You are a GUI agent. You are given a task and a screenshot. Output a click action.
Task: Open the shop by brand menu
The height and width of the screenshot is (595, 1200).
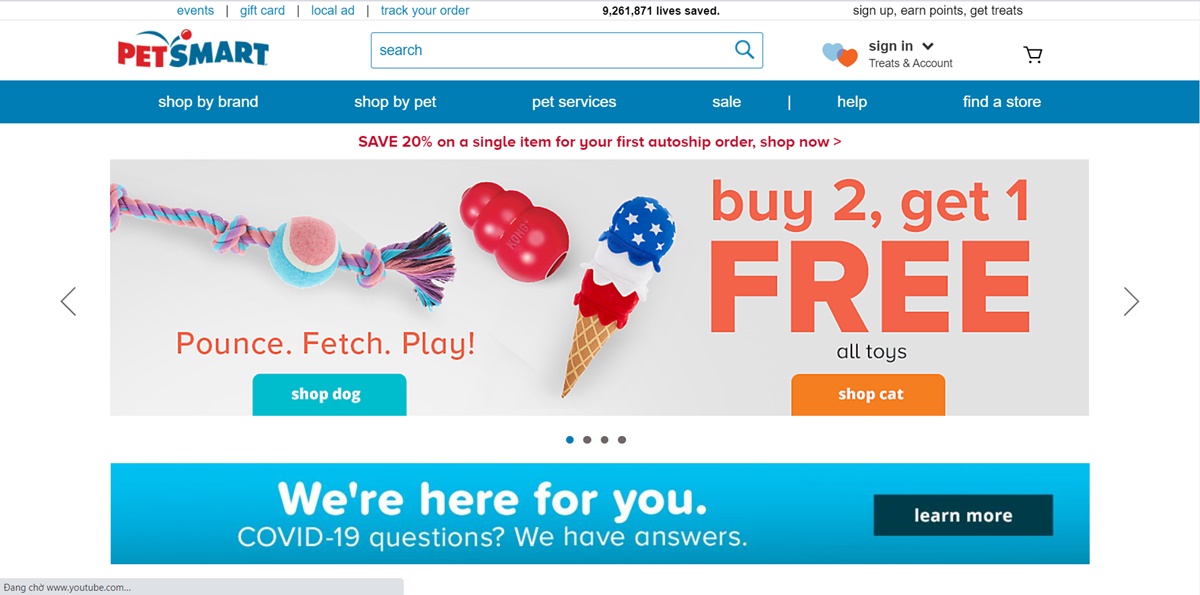pyautogui.click(x=208, y=102)
